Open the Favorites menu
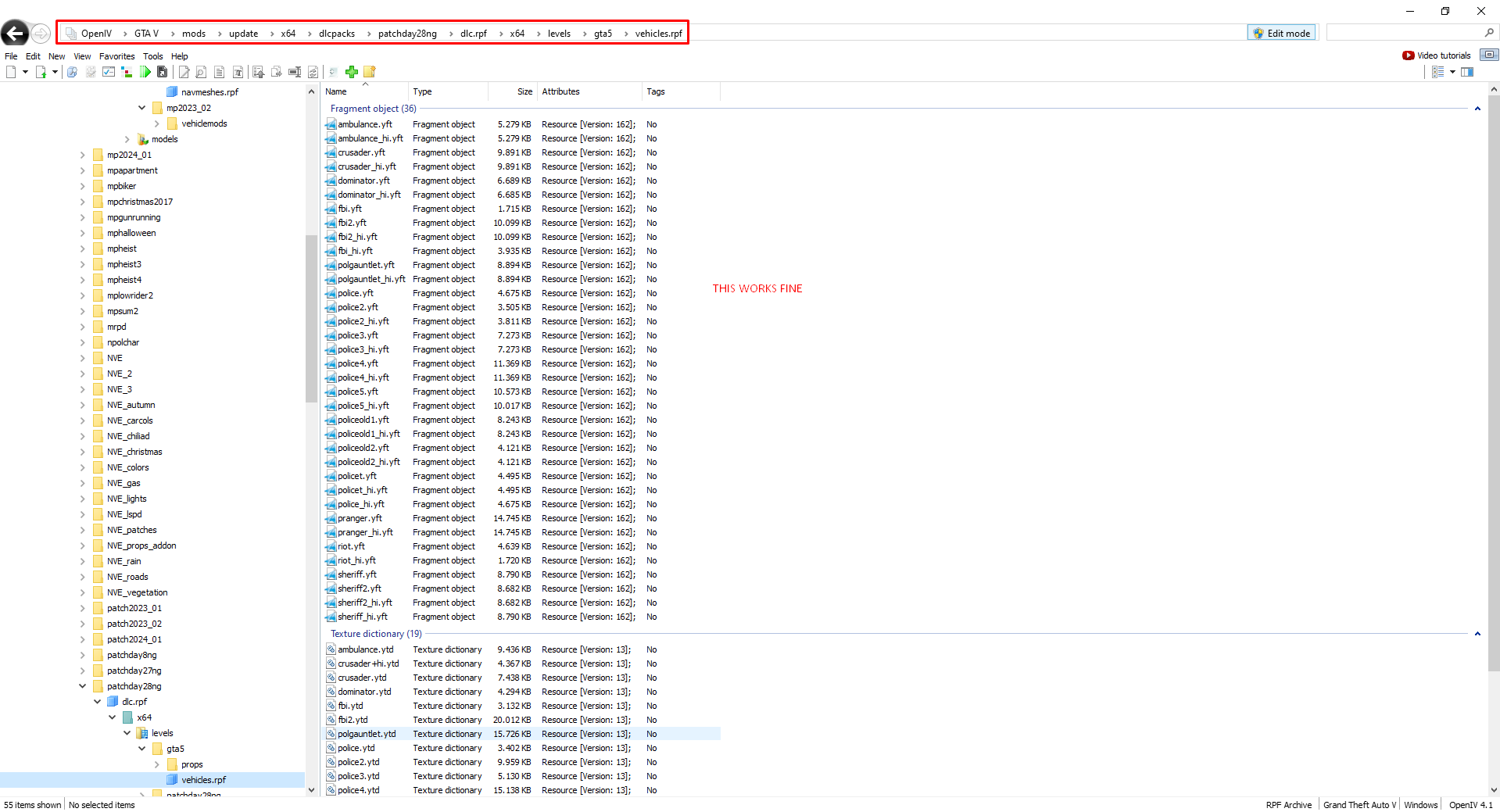Screen dimensions: 1500x812 [117, 56]
